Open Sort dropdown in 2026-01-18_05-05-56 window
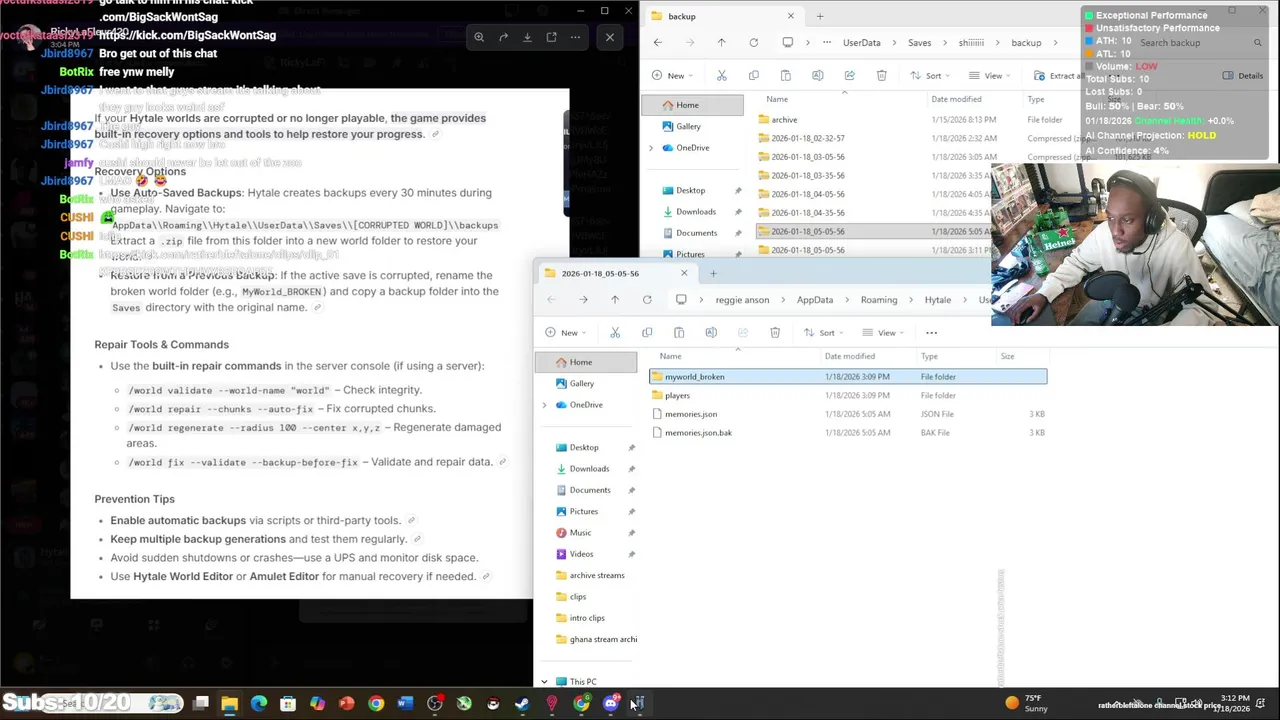1280x720 pixels. point(826,332)
